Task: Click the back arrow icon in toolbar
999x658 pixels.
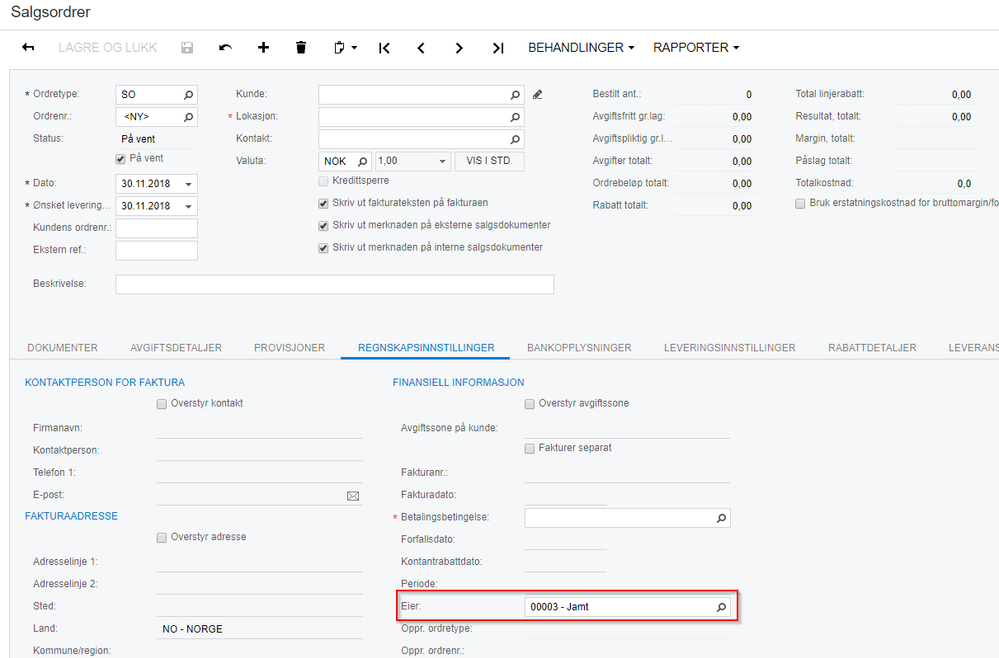Action: click(28, 48)
